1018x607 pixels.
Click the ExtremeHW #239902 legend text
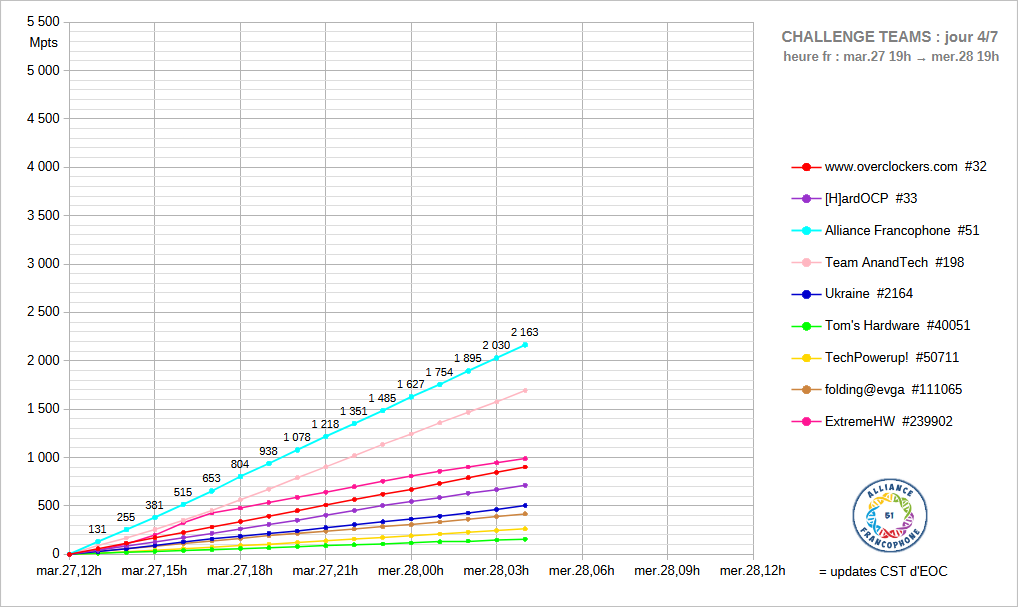tap(888, 422)
